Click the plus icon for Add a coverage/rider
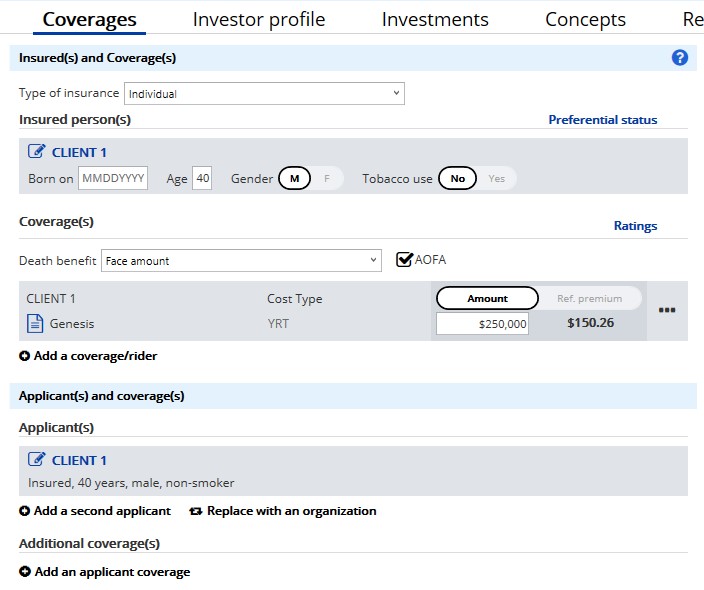The width and height of the screenshot is (704, 590). click(x=24, y=356)
